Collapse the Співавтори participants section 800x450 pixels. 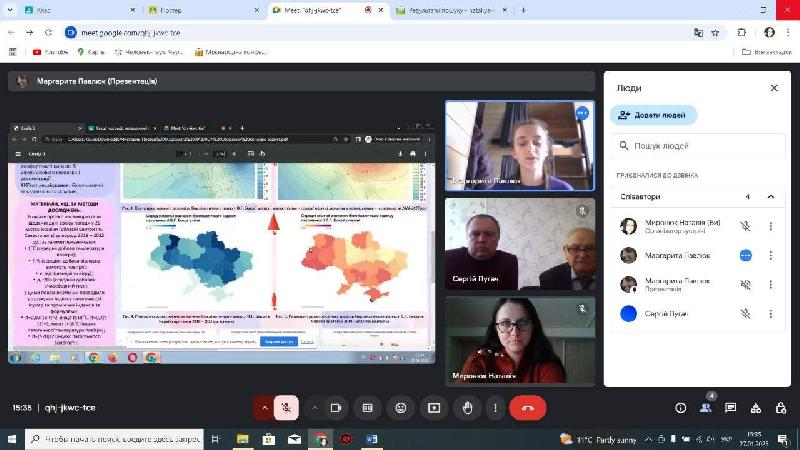pyautogui.click(x=770, y=197)
